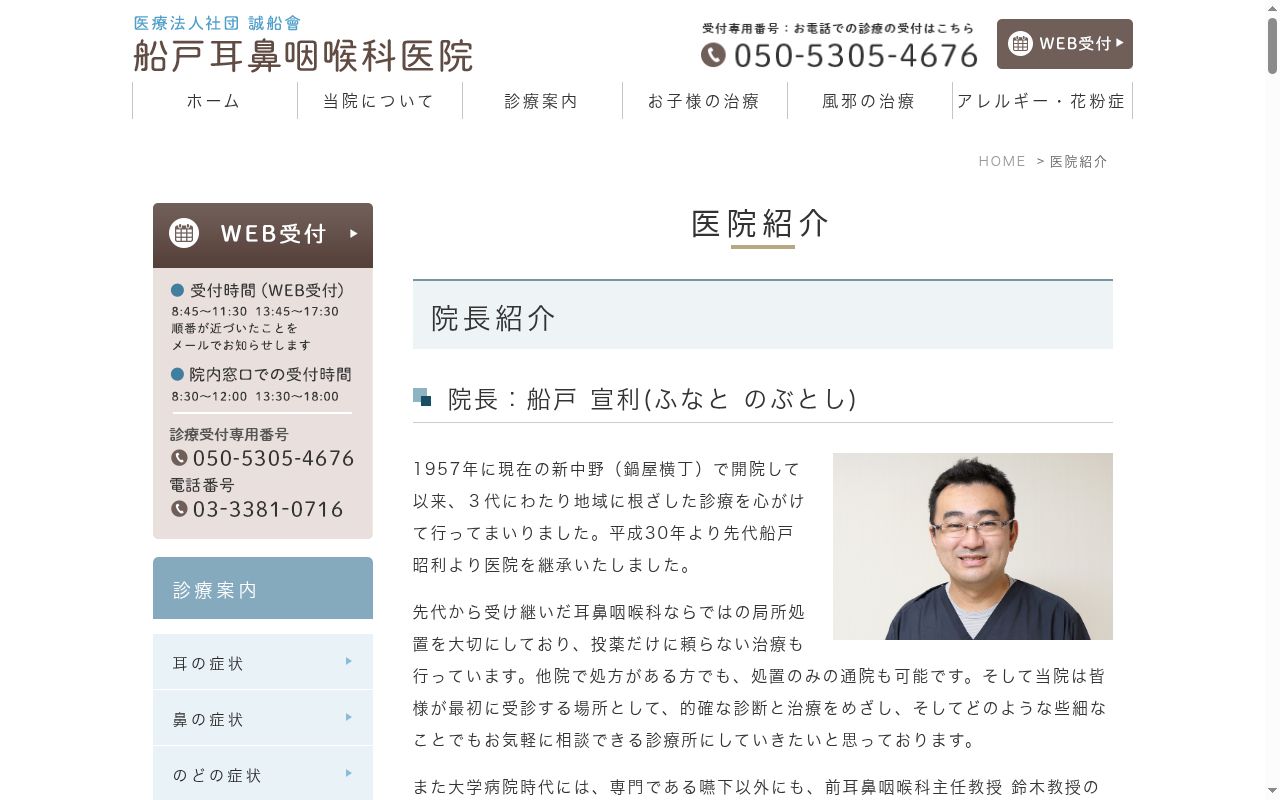Screen dimensions: 1280x800
Task: Click the calendar icon in sidebar WEB受付 banner
Action: click(x=184, y=233)
